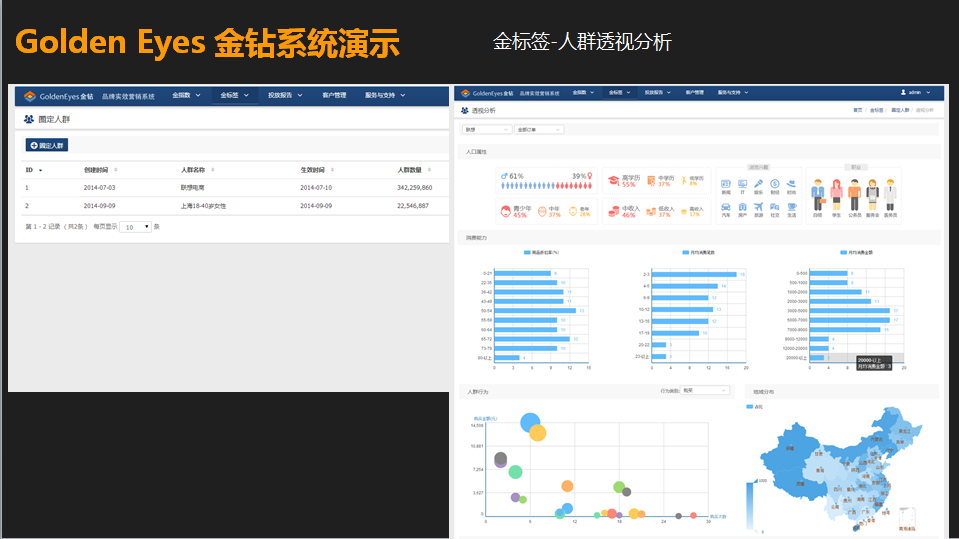Select the IT interest icon
The width and height of the screenshot is (959, 539).
[742, 184]
